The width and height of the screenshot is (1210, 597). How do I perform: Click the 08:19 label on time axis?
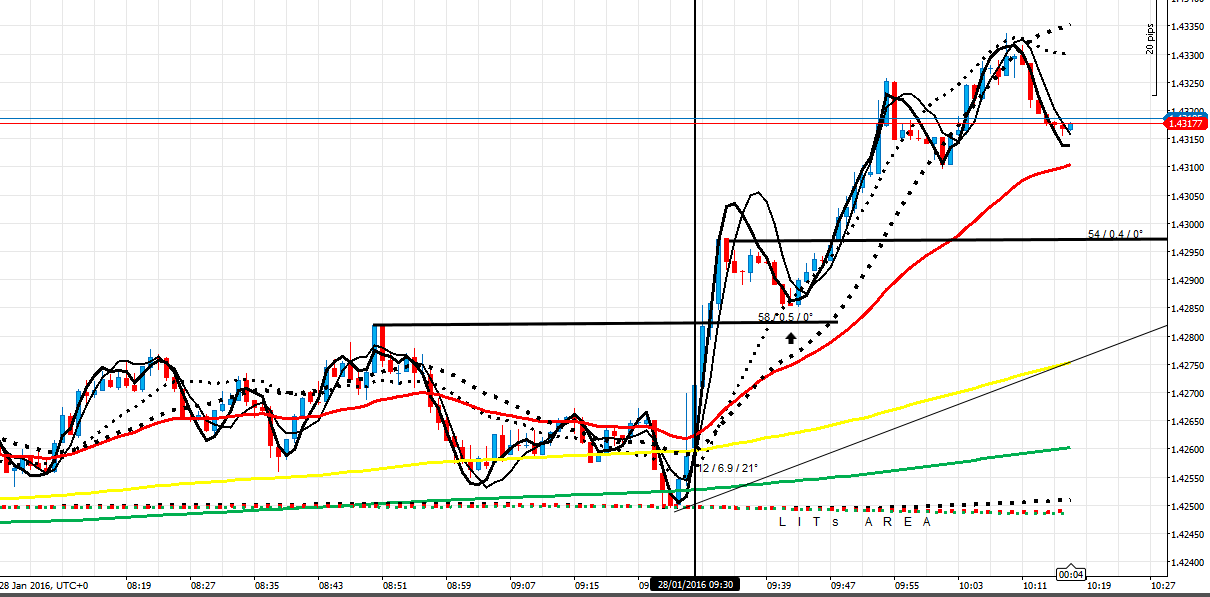point(139,584)
